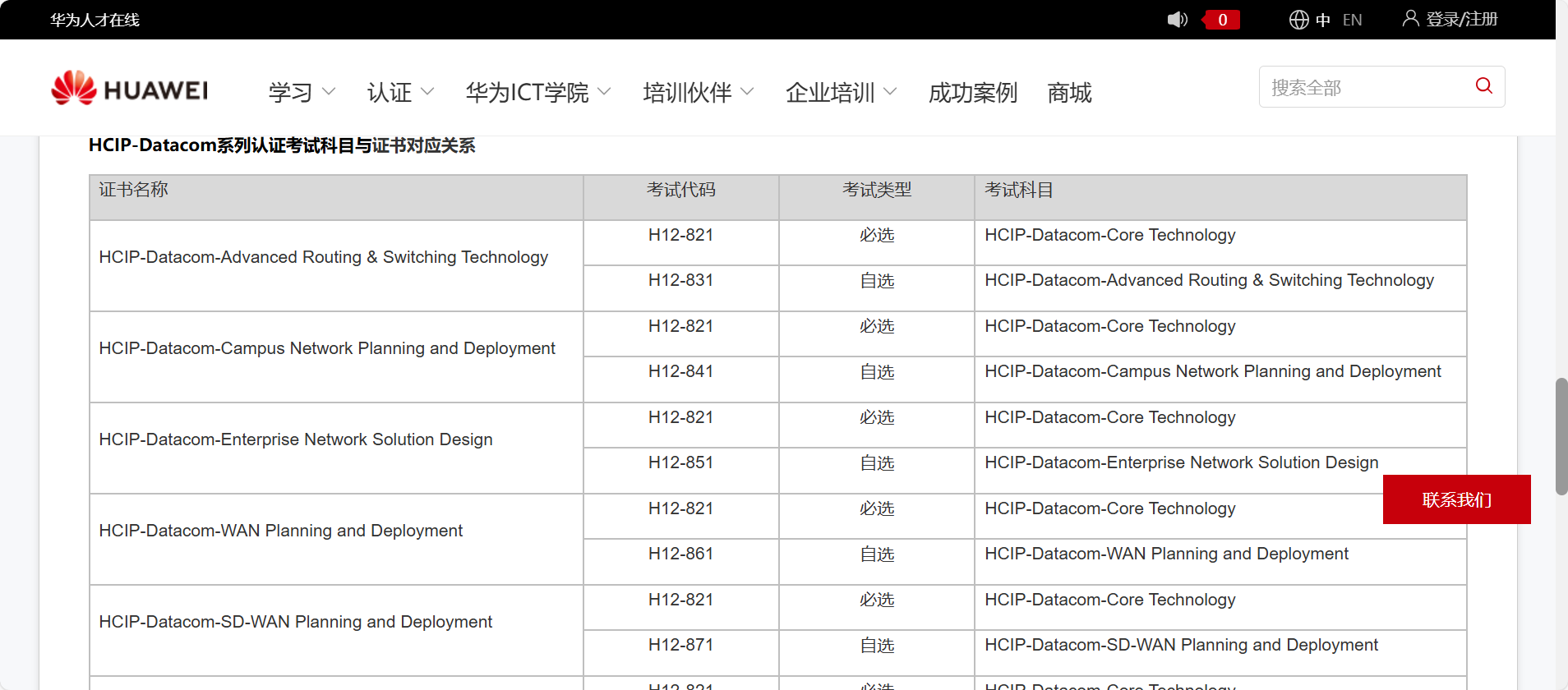Open the 企业培训 navigation item
The height and width of the screenshot is (690, 1568).
point(830,92)
